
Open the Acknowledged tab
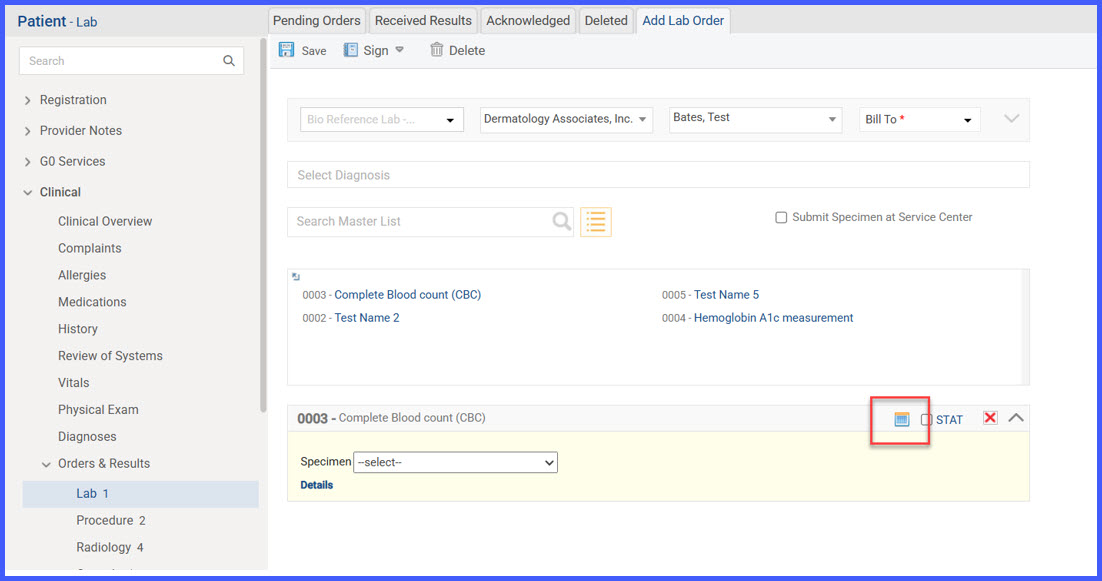528,20
